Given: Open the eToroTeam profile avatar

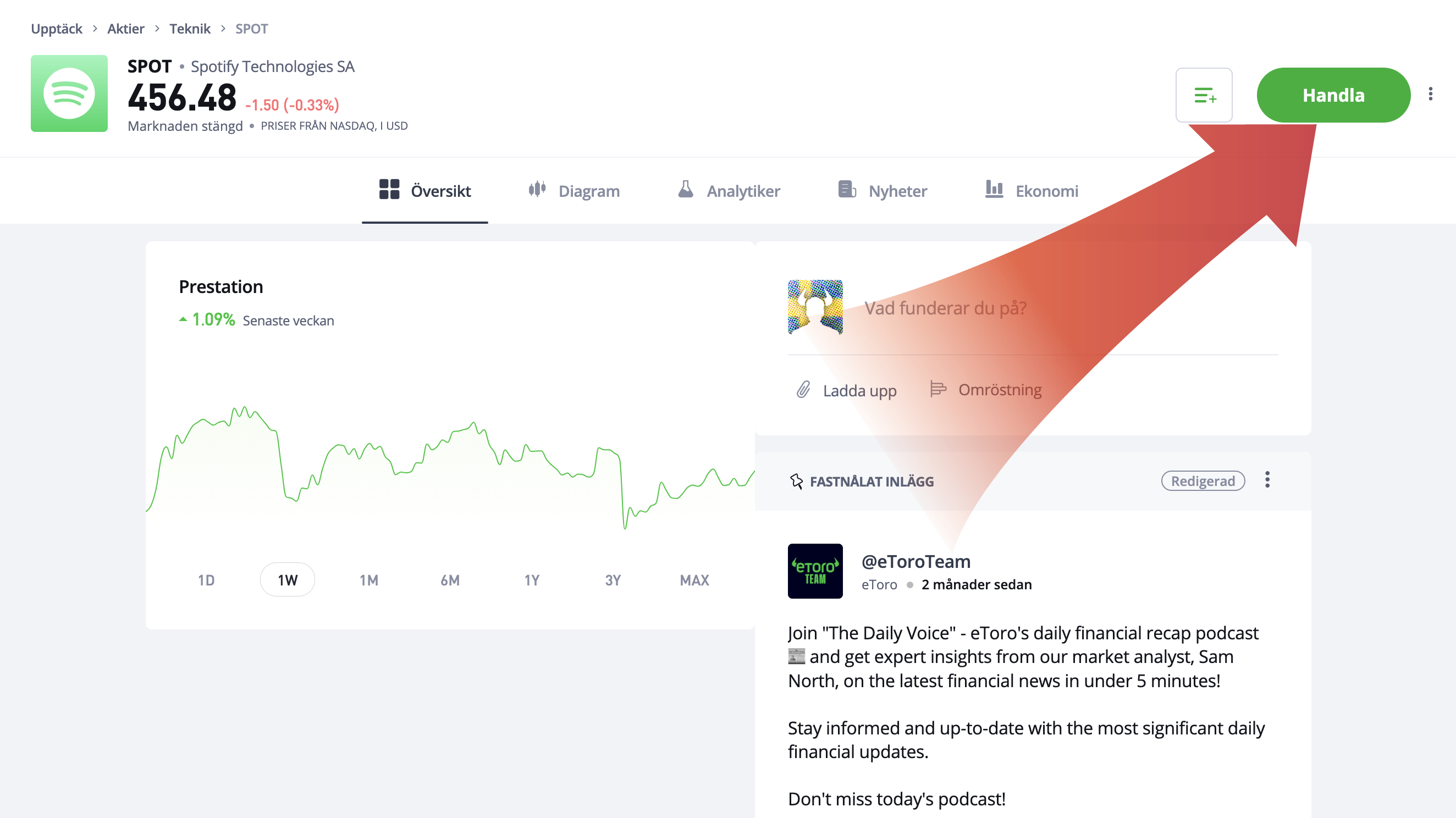Looking at the screenshot, I should (x=815, y=571).
